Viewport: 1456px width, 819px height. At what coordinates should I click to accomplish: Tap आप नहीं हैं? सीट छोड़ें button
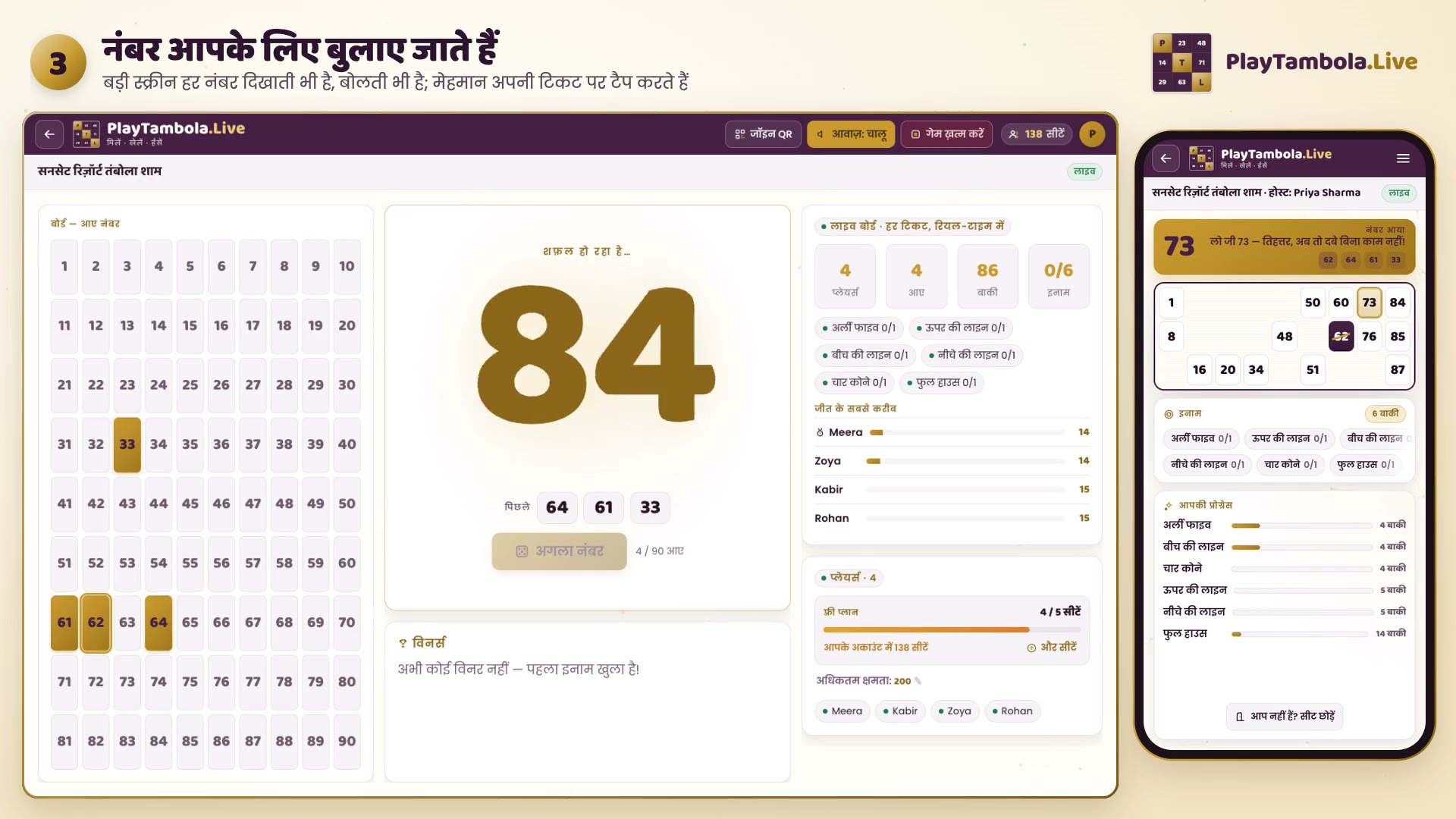click(1285, 717)
